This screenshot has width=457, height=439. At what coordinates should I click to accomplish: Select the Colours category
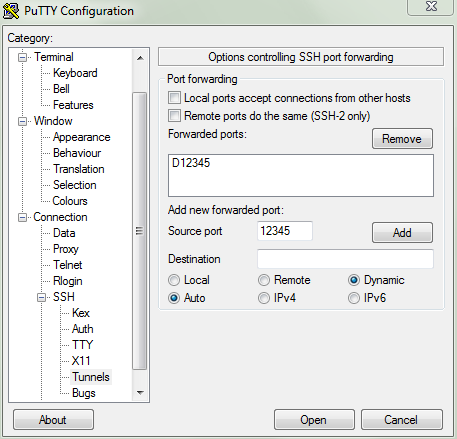point(70,201)
